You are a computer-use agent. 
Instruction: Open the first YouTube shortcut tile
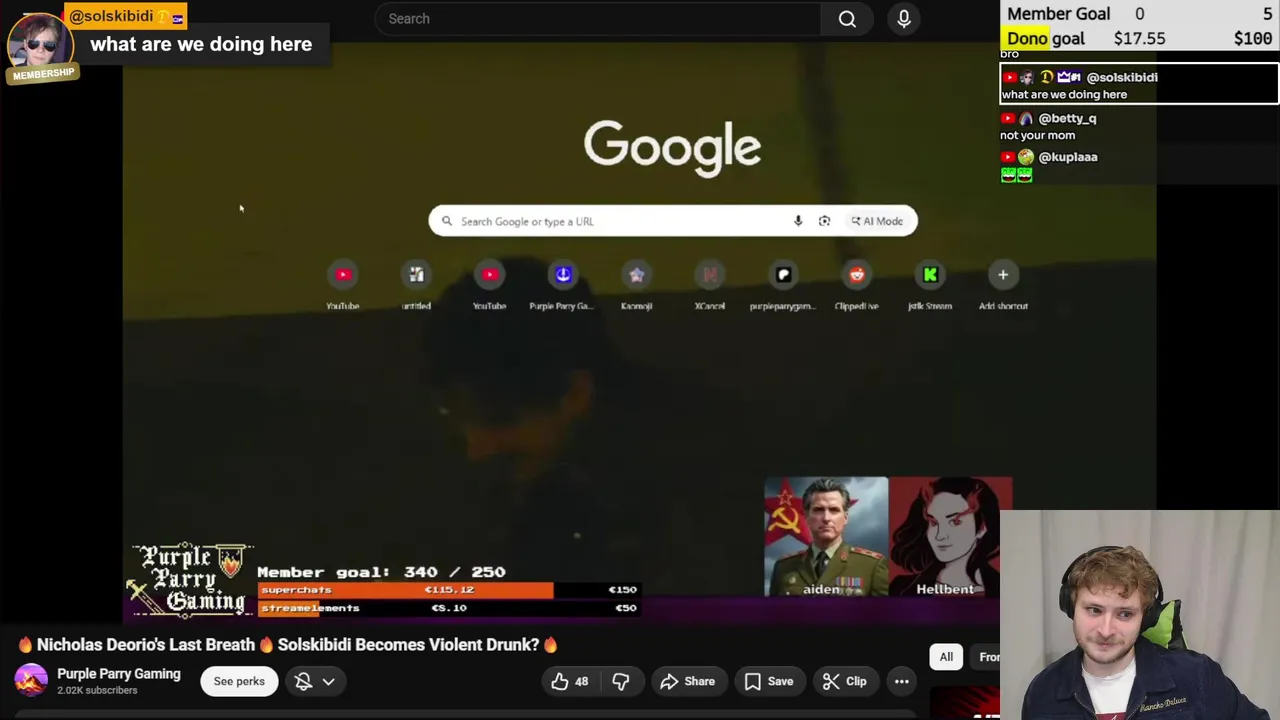(x=343, y=285)
